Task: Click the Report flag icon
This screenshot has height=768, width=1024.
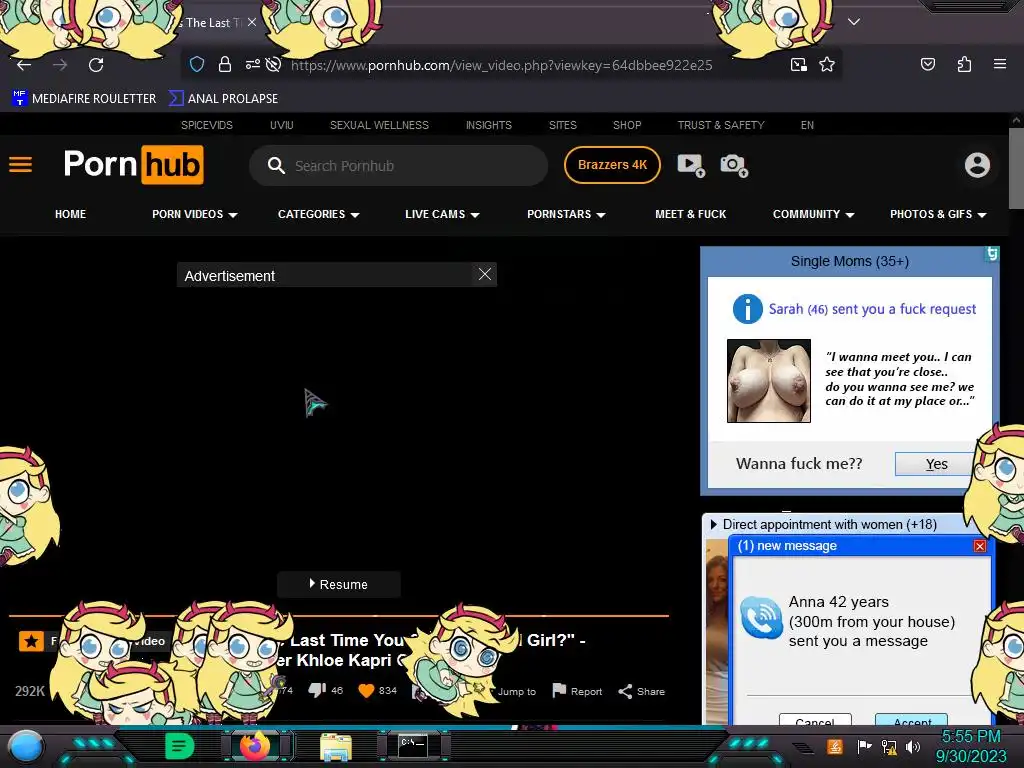Action: 559,691
